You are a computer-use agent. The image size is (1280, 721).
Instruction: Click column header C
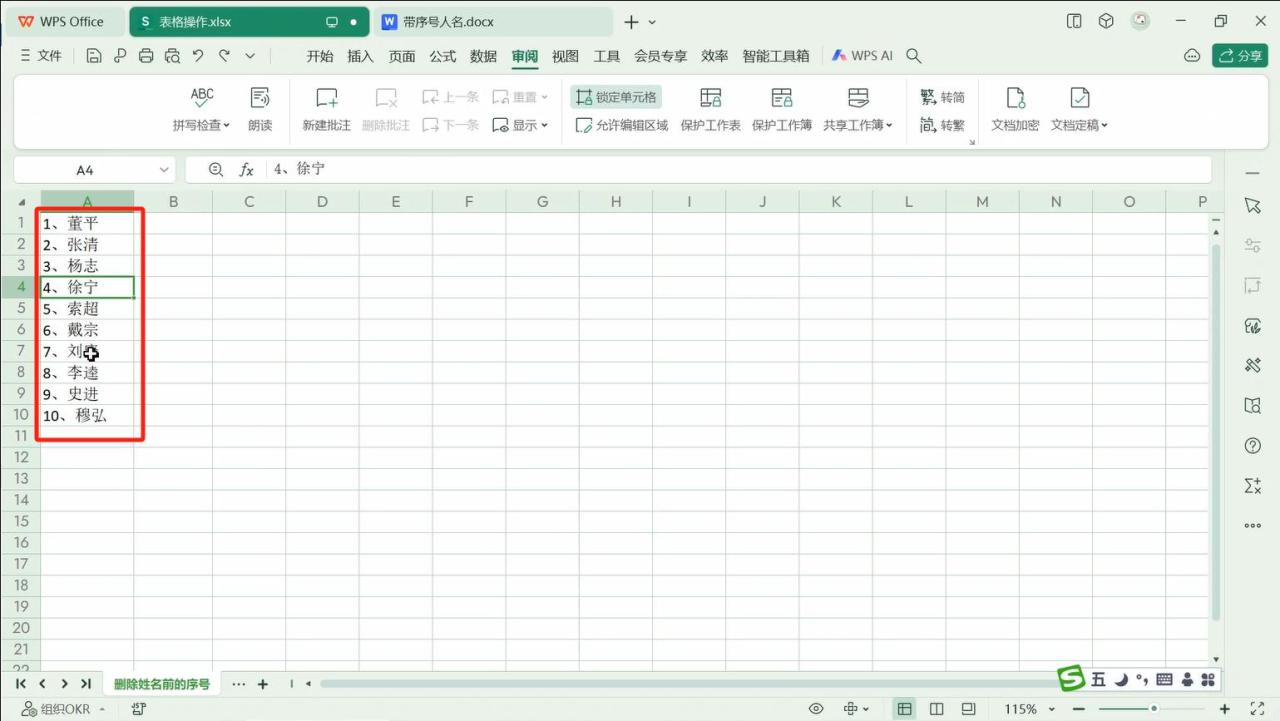pos(249,202)
